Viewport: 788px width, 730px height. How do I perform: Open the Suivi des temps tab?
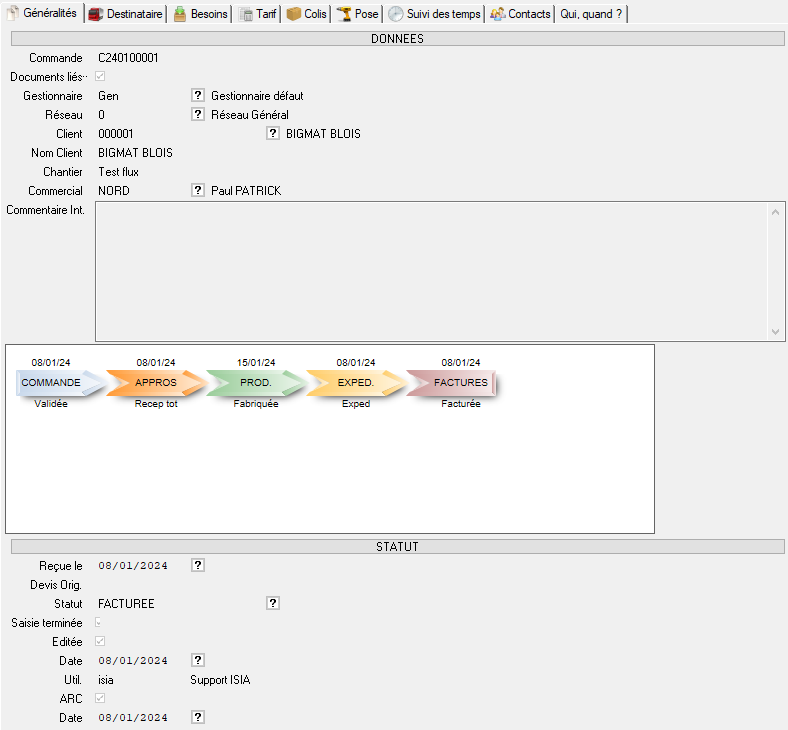pyautogui.click(x=435, y=14)
